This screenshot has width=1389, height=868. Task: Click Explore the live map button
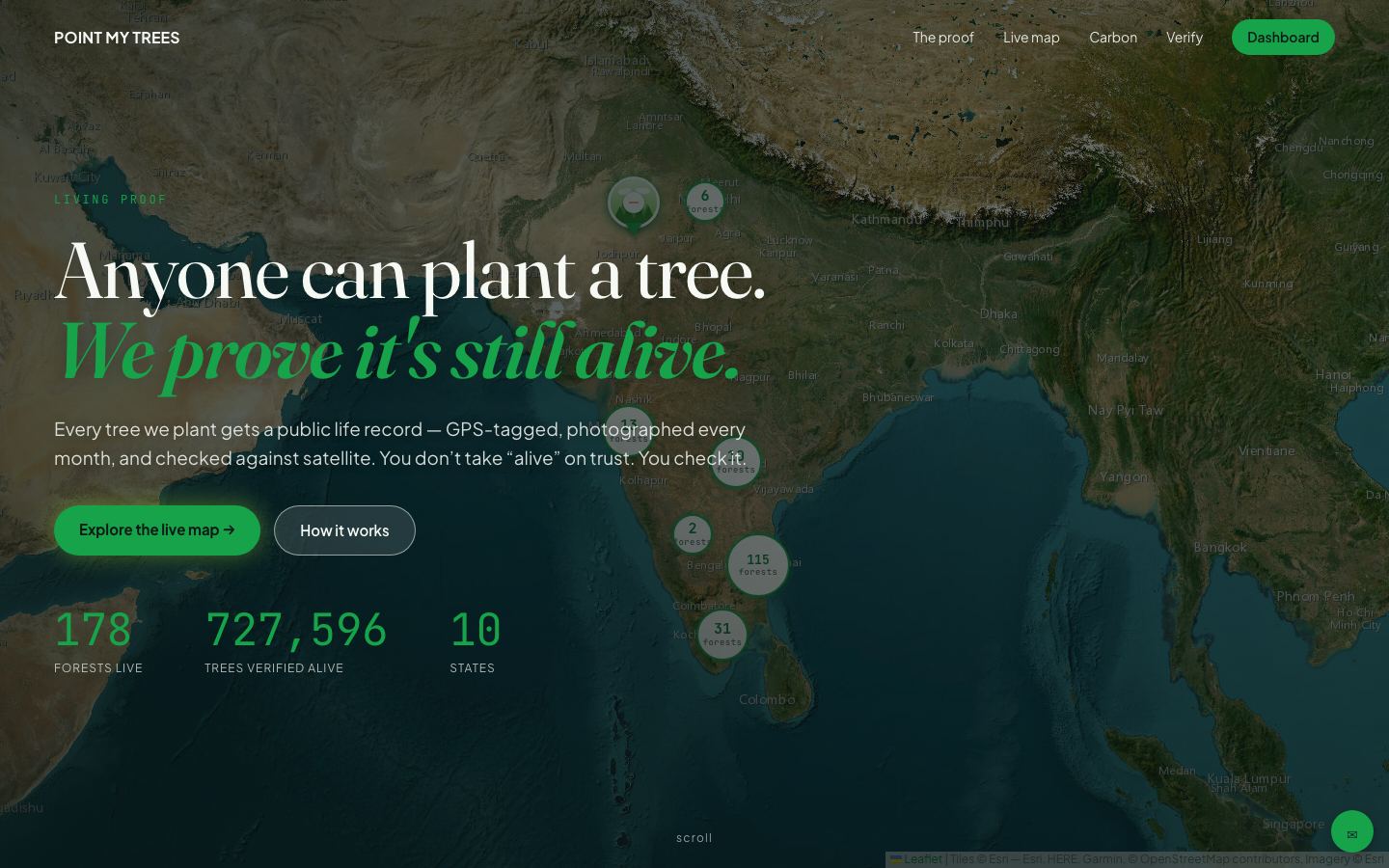tap(157, 530)
